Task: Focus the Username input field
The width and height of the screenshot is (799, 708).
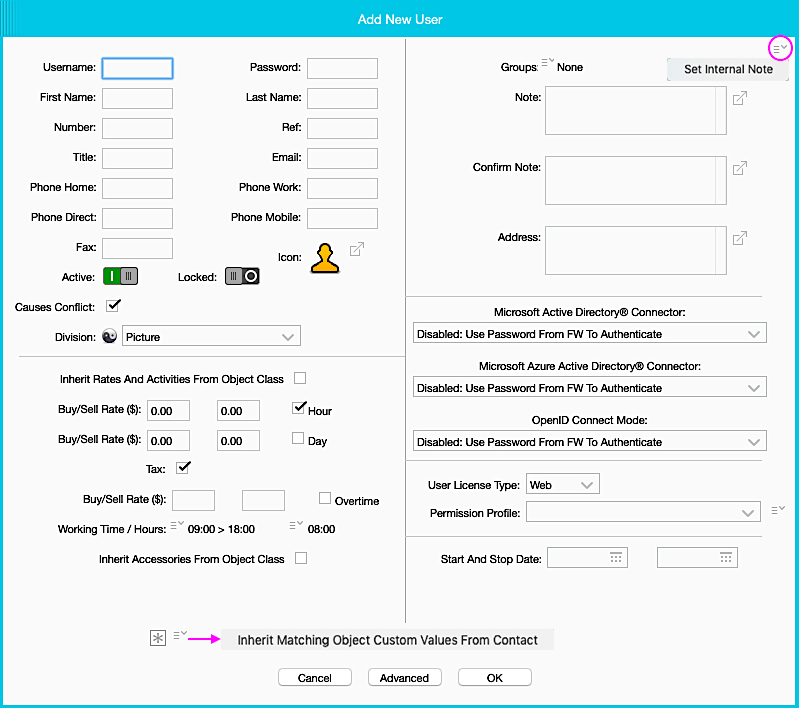Action: pos(138,68)
